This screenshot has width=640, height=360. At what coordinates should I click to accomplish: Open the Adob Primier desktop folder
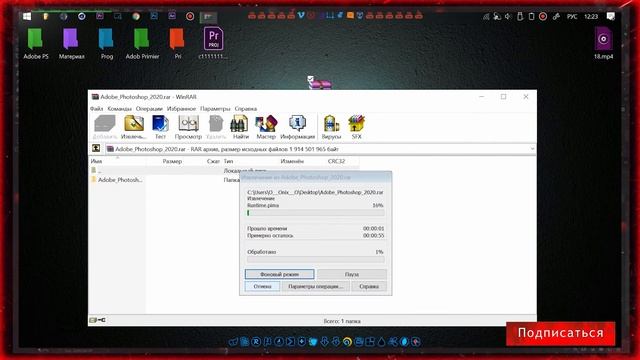[x=142, y=44]
